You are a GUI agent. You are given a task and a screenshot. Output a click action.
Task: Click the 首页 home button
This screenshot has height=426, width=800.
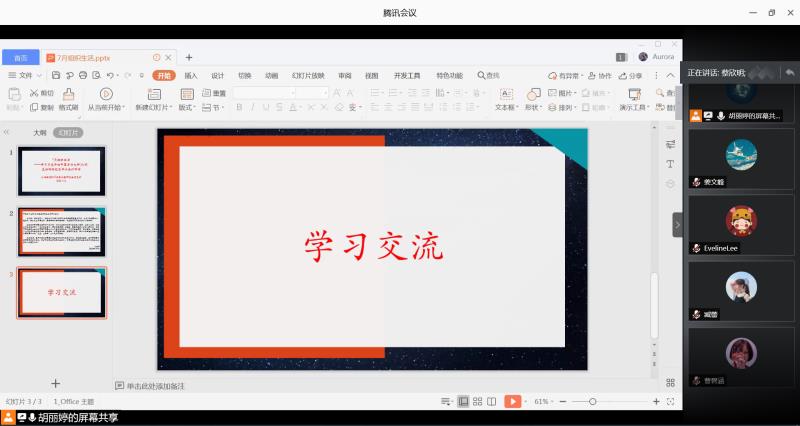point(21,58)
